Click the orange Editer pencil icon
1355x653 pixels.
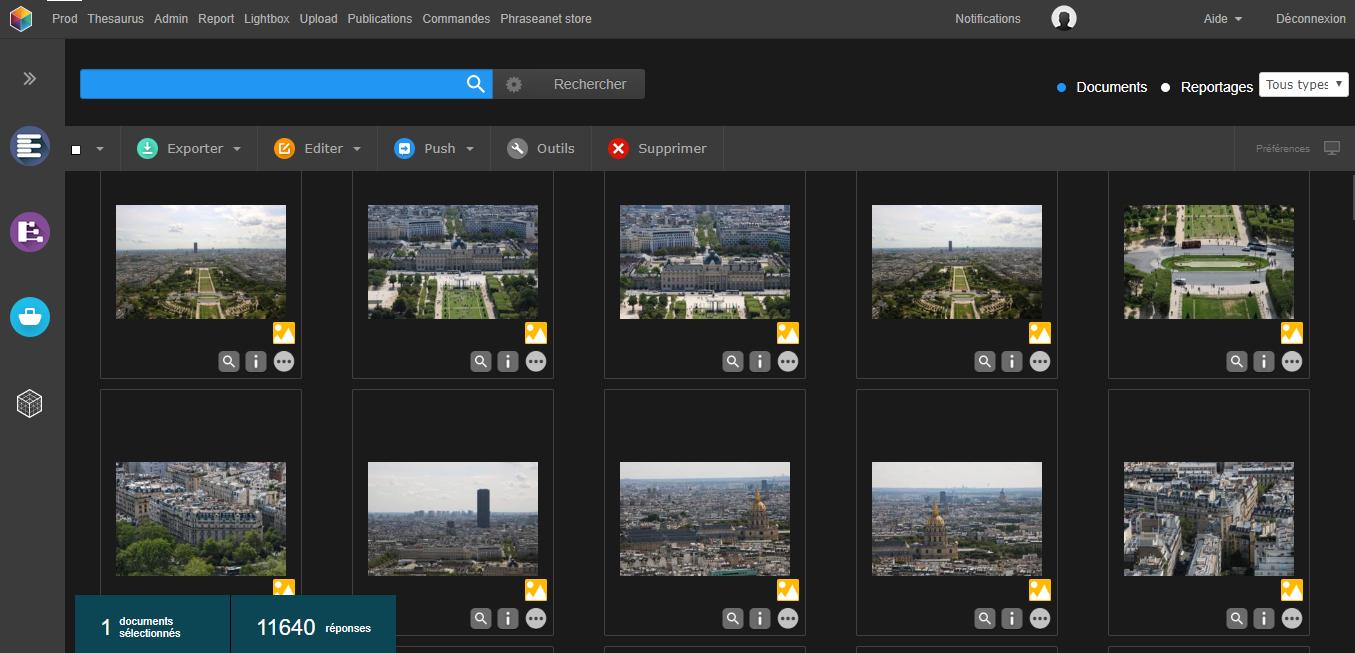pos(284,148)
